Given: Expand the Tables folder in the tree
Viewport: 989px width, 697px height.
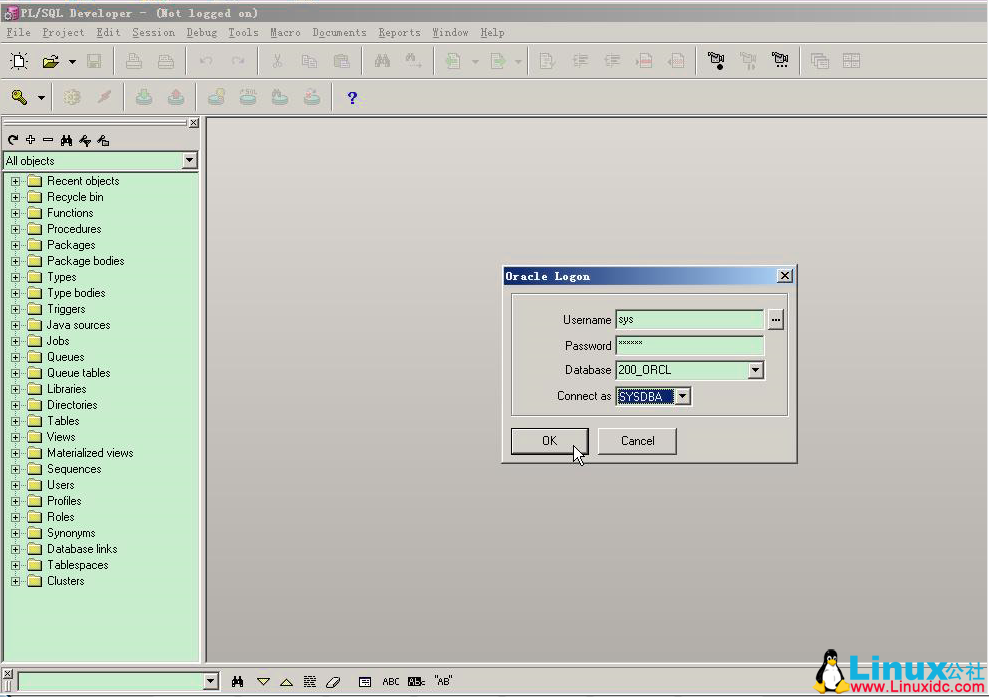Looking at the screenshot, I should point(16,421).
